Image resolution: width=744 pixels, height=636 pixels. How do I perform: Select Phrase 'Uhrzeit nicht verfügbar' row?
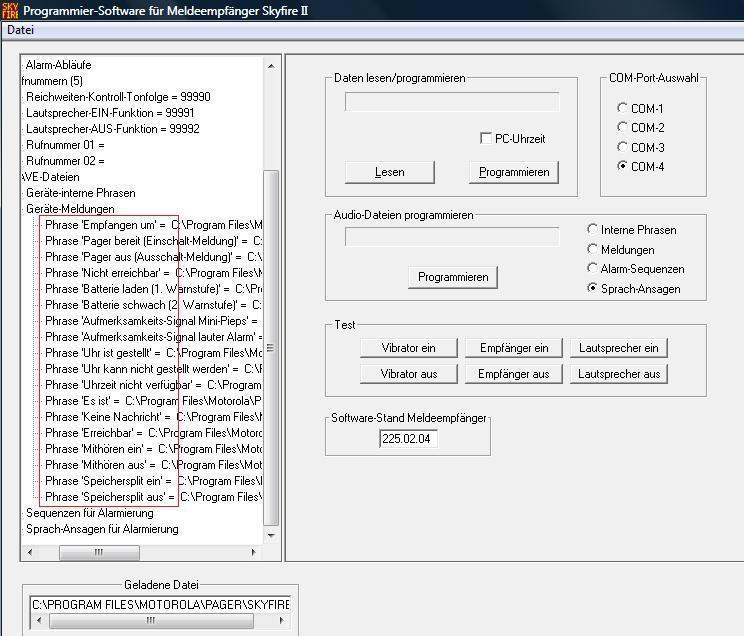[153, 385]
